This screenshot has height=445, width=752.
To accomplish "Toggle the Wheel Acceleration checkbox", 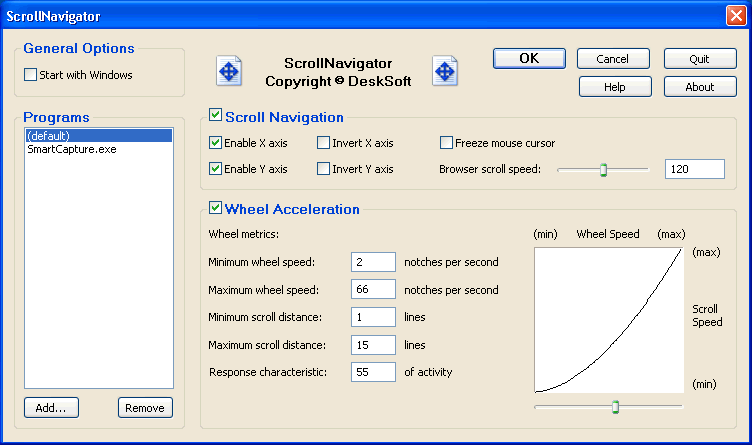I will [216, 209].
